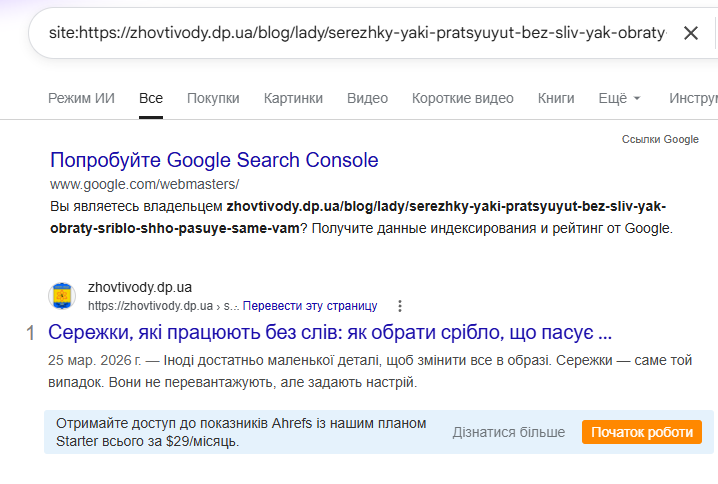718x484 pixels.
Task: Go to the Видео tab
Action: 367,98
